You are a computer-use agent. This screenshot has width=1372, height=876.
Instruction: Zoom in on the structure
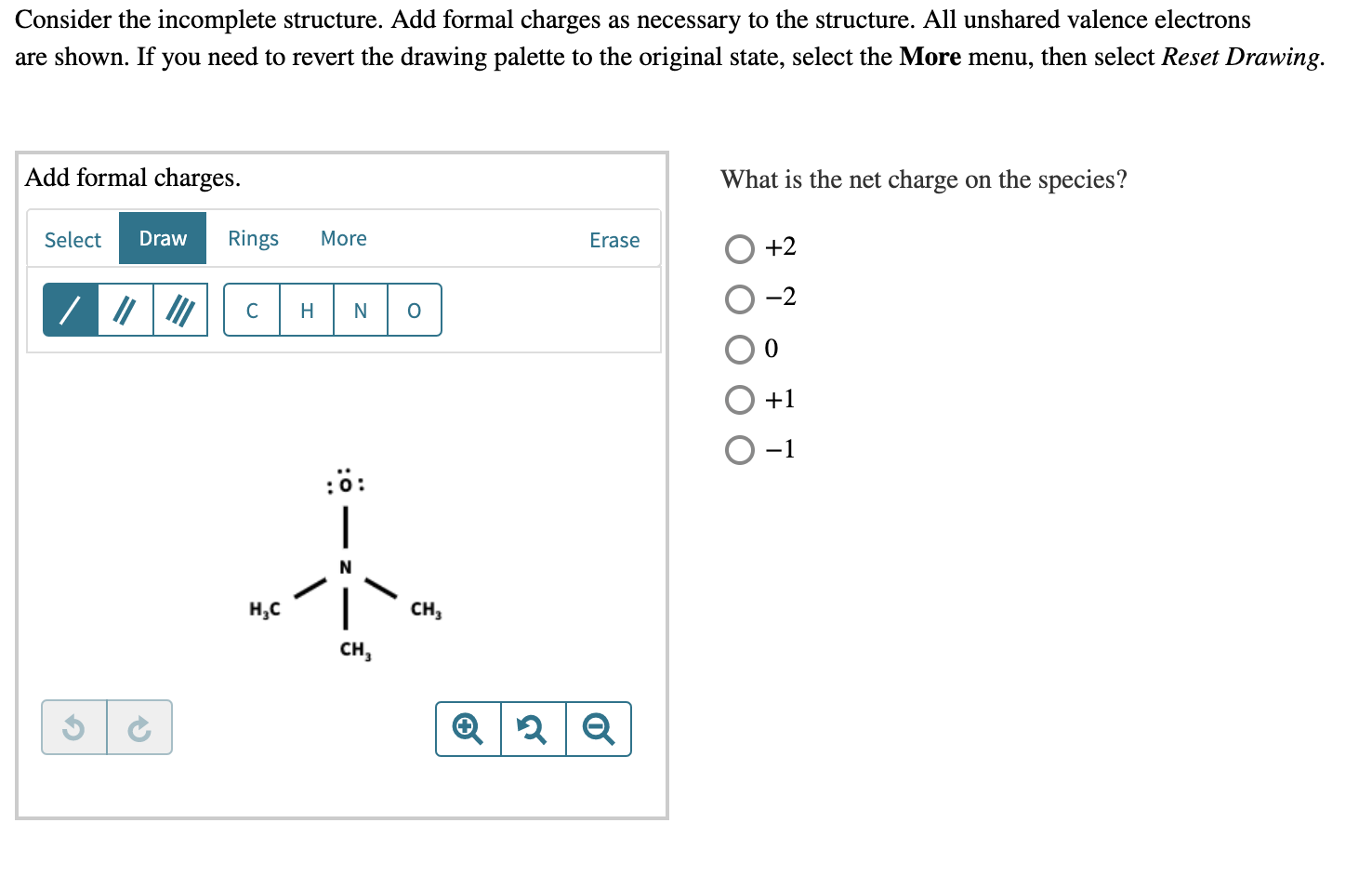click(468, 728)
